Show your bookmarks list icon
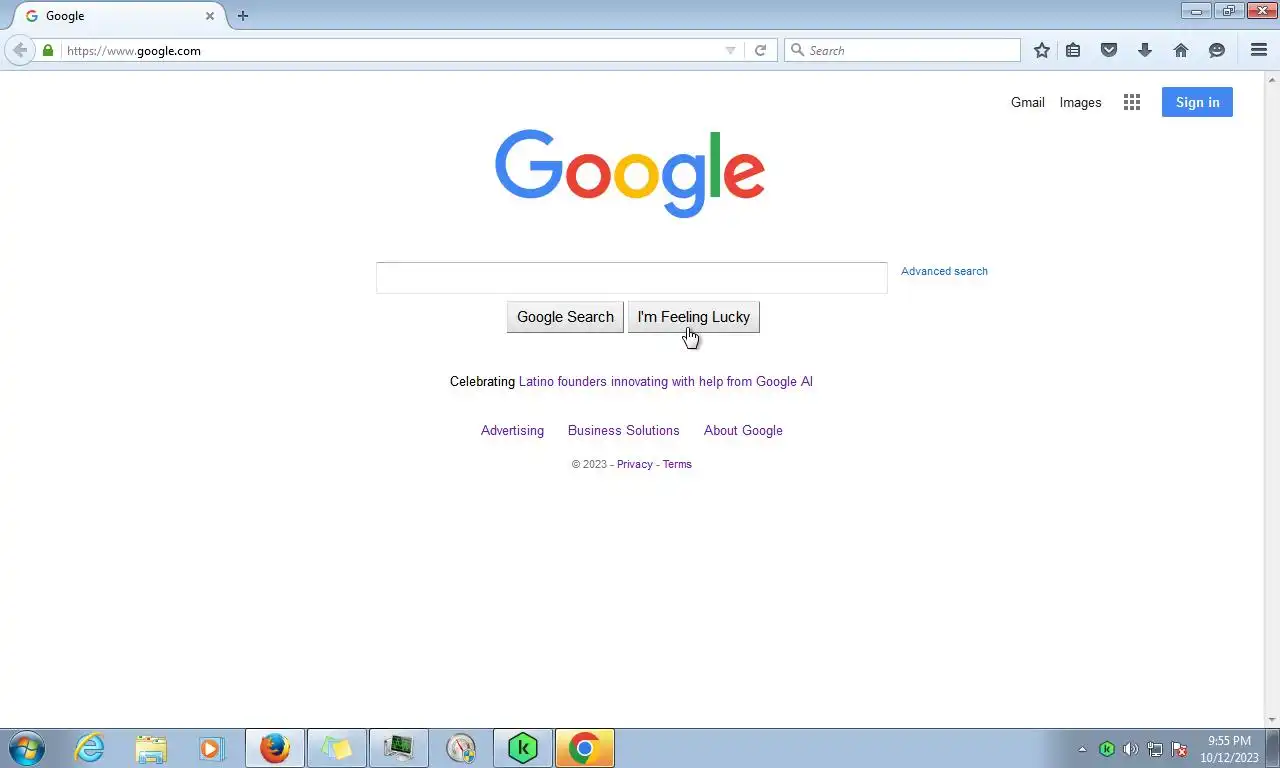The height and width of the screenshot is (768, 1280). click(1073, 50)
